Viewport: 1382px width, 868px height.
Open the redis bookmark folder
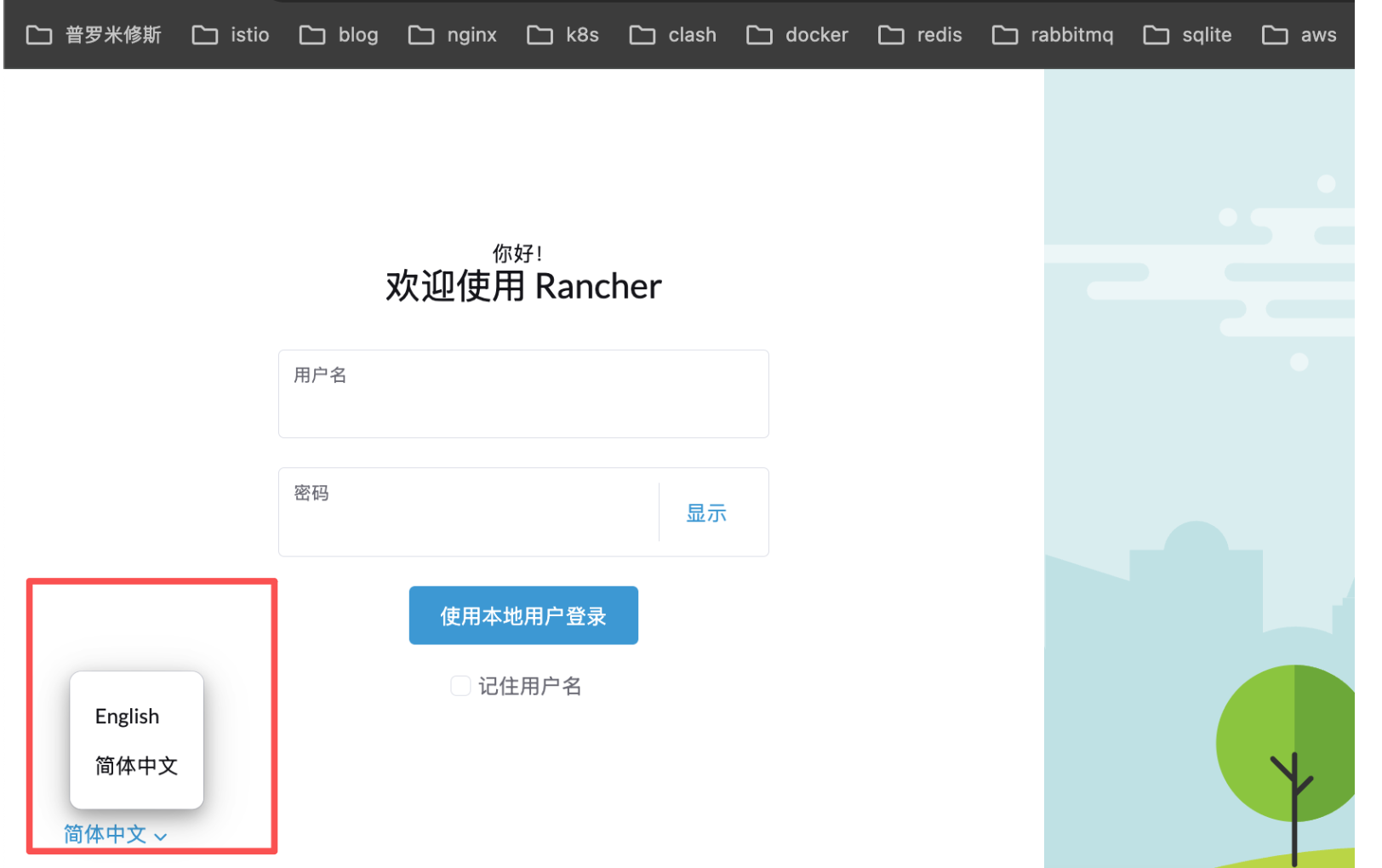point(921,35)
